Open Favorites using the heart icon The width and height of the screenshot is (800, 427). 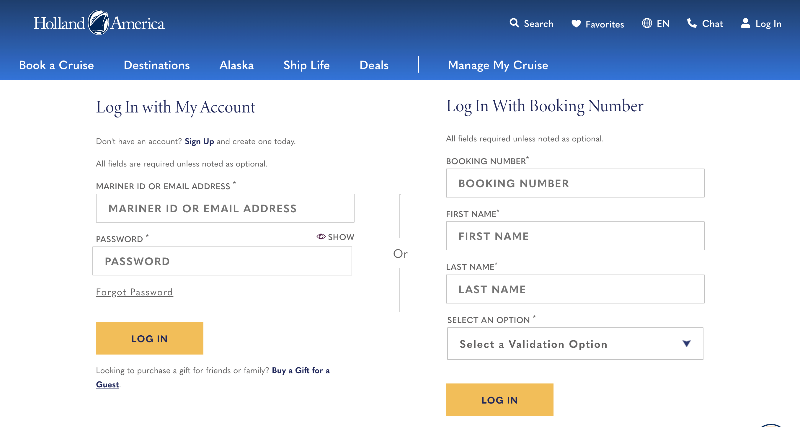tap(576, 23)
